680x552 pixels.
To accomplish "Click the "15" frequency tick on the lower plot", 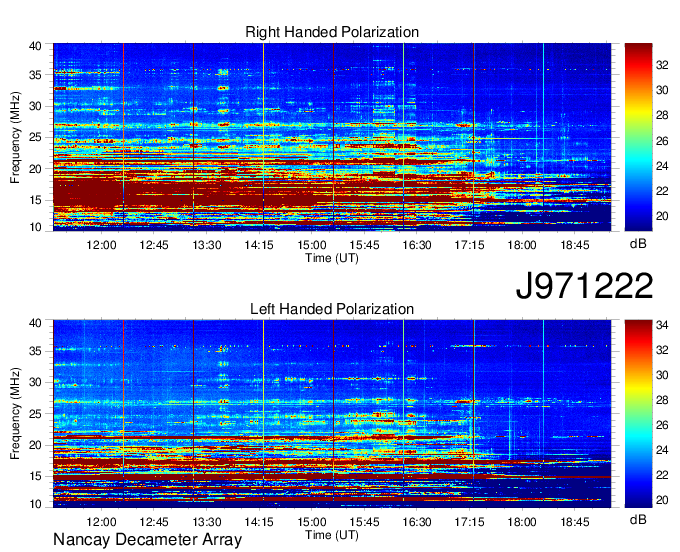I will [x=35, y=476].
